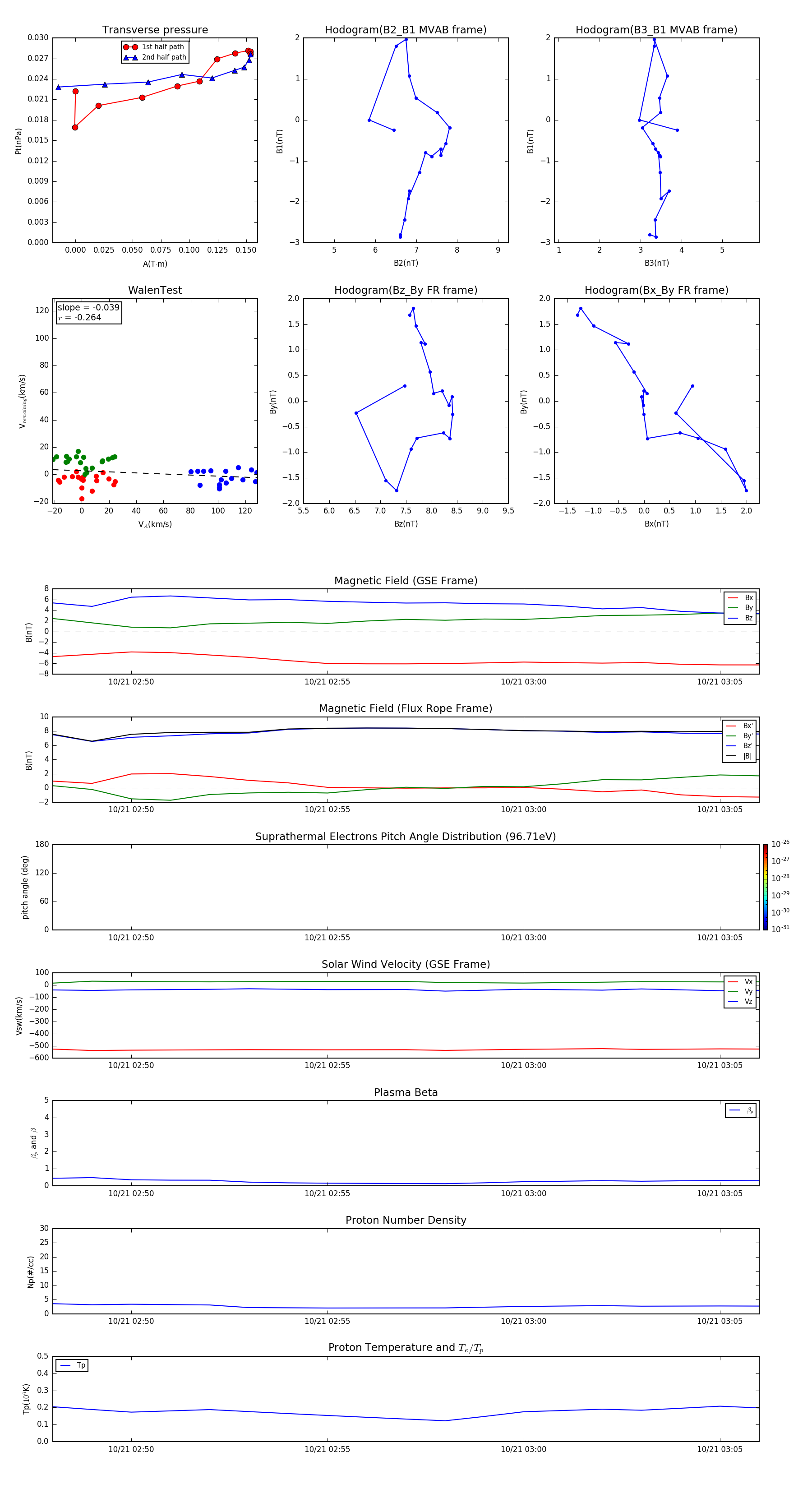Click the 'Magnetic Field (GSE Frame)' title
Screen dimensions: 812x1489
tap(406, 581)
